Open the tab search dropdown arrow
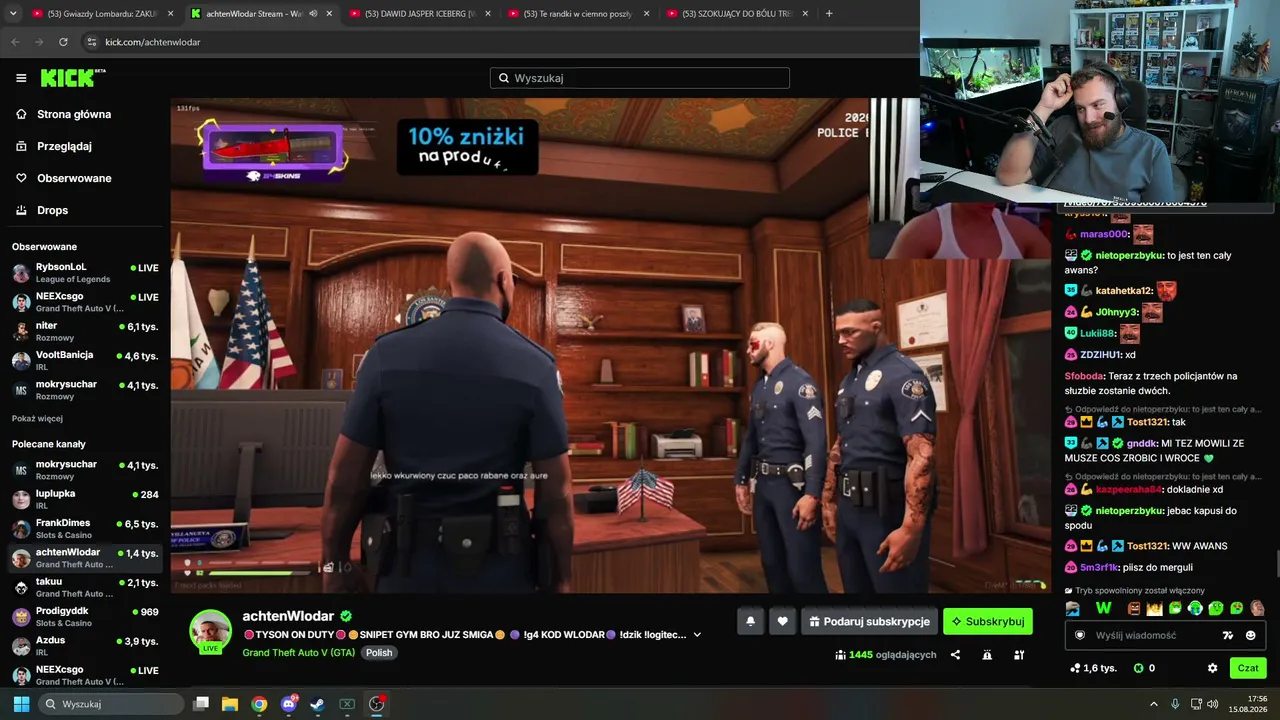Viewport: 1280px width, 720px height. coord(12,14)
